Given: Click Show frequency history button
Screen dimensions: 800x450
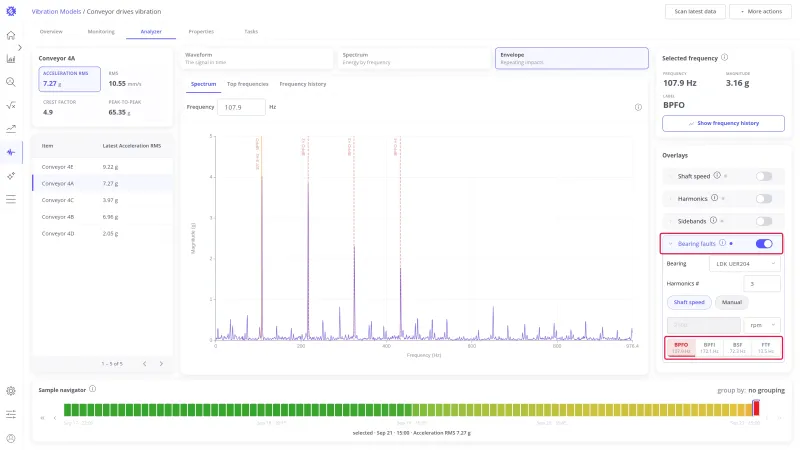Looking at the screenshot, I should click(x=723, y=123).
